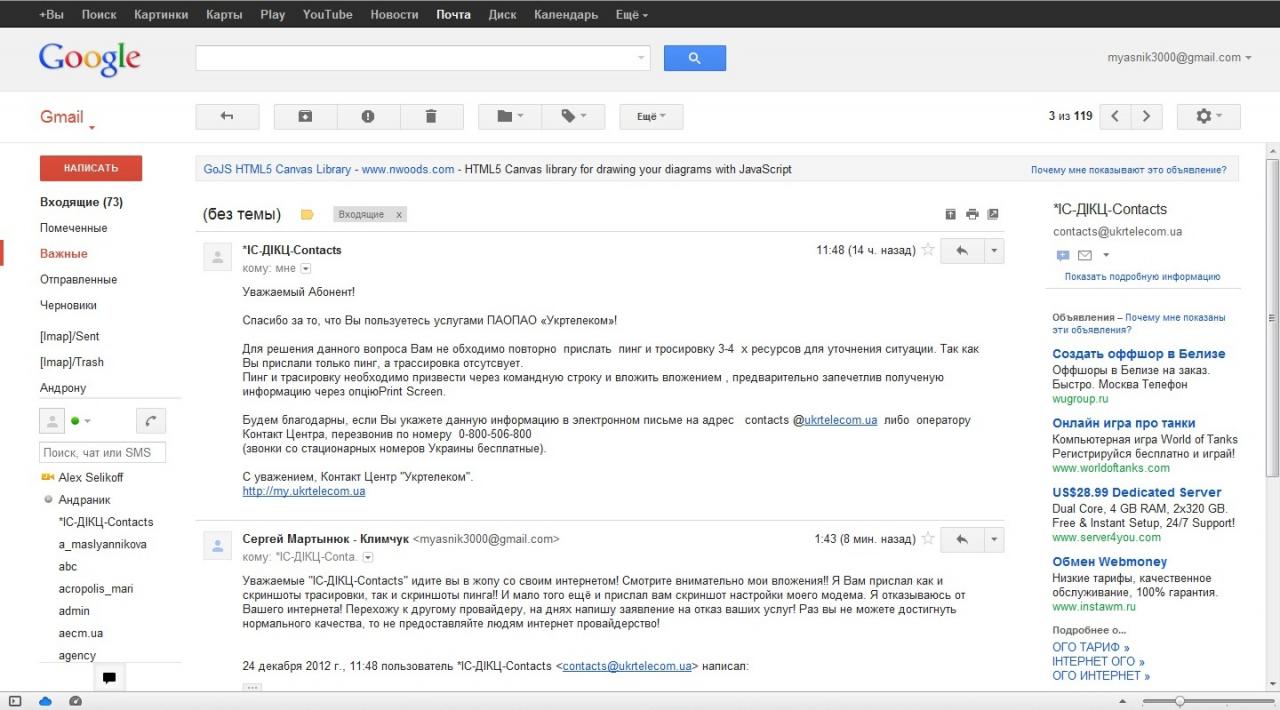Open more options for the 11:48 message
Viewport: 1280px width, 710px height.
tap(994, 250)
